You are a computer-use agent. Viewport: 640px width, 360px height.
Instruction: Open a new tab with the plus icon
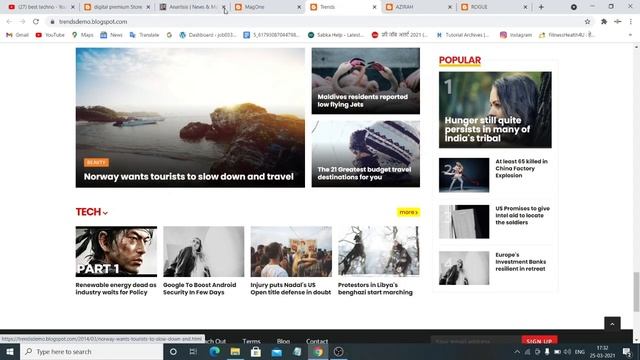pyautogui.click(x=541, y=7)
